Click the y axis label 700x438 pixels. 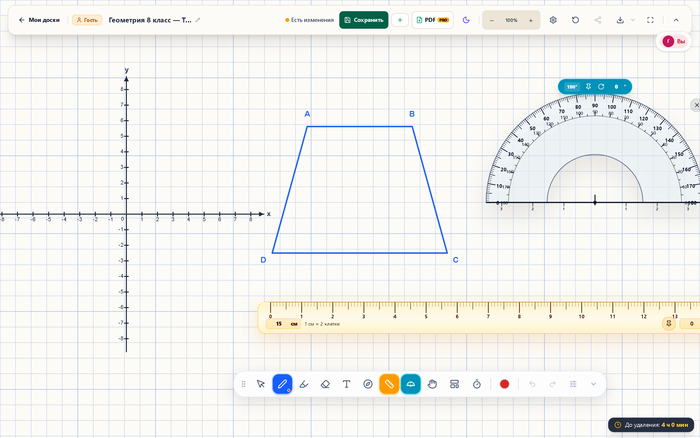pyautogui.click(x=127, y=70)
